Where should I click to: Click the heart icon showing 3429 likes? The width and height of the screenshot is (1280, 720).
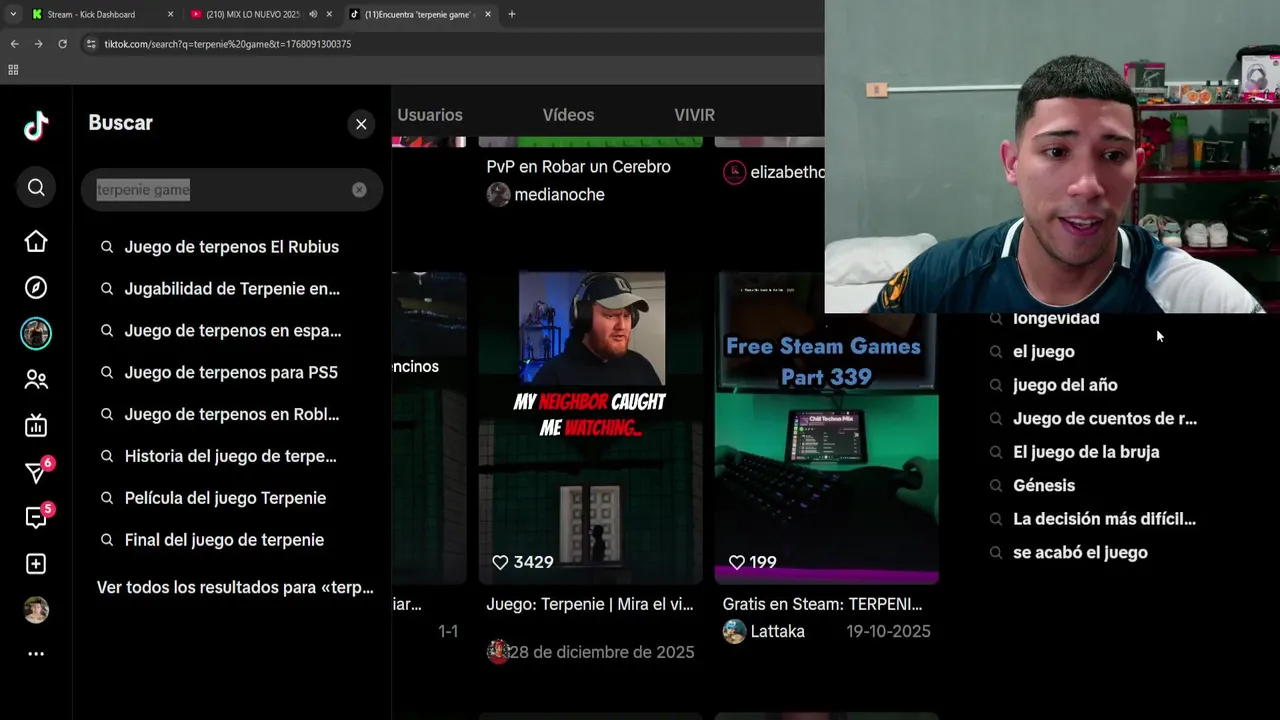click(500, 562)
